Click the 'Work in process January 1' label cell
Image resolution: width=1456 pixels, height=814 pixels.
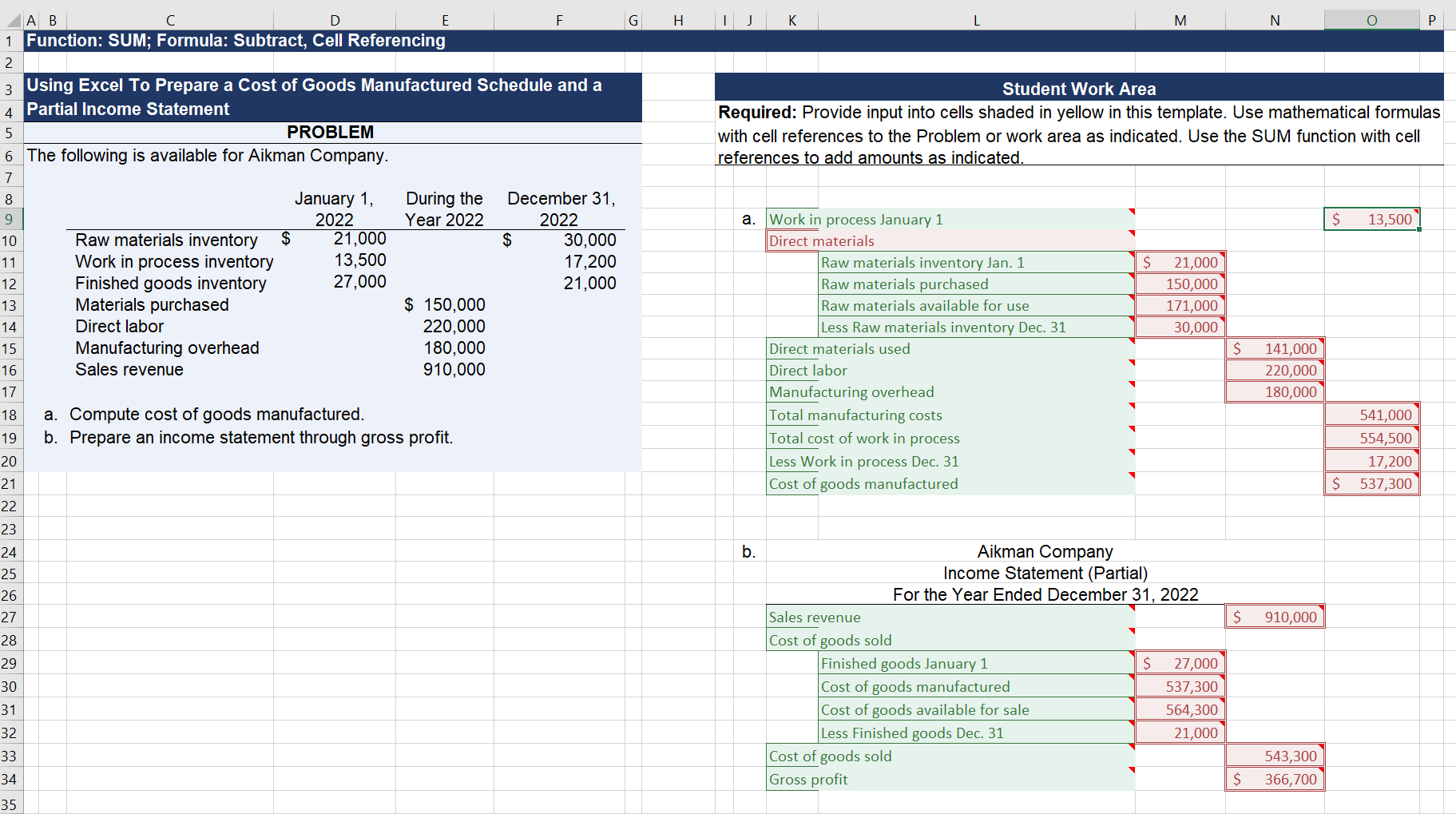point(950,219)
